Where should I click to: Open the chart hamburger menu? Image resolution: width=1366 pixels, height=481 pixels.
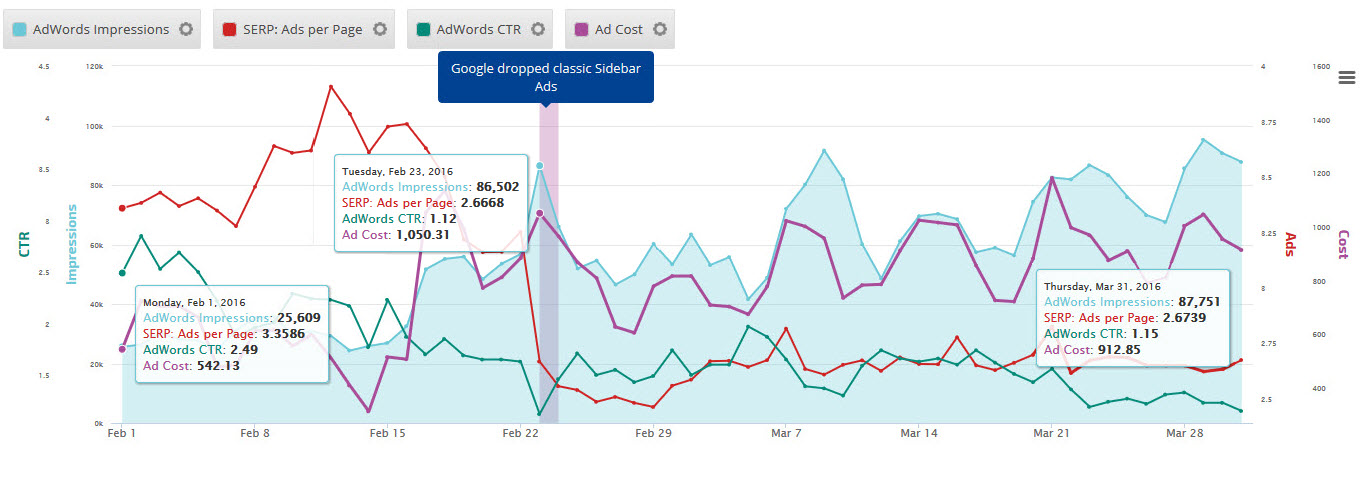pyautogui.click(x=1346, y=79)
